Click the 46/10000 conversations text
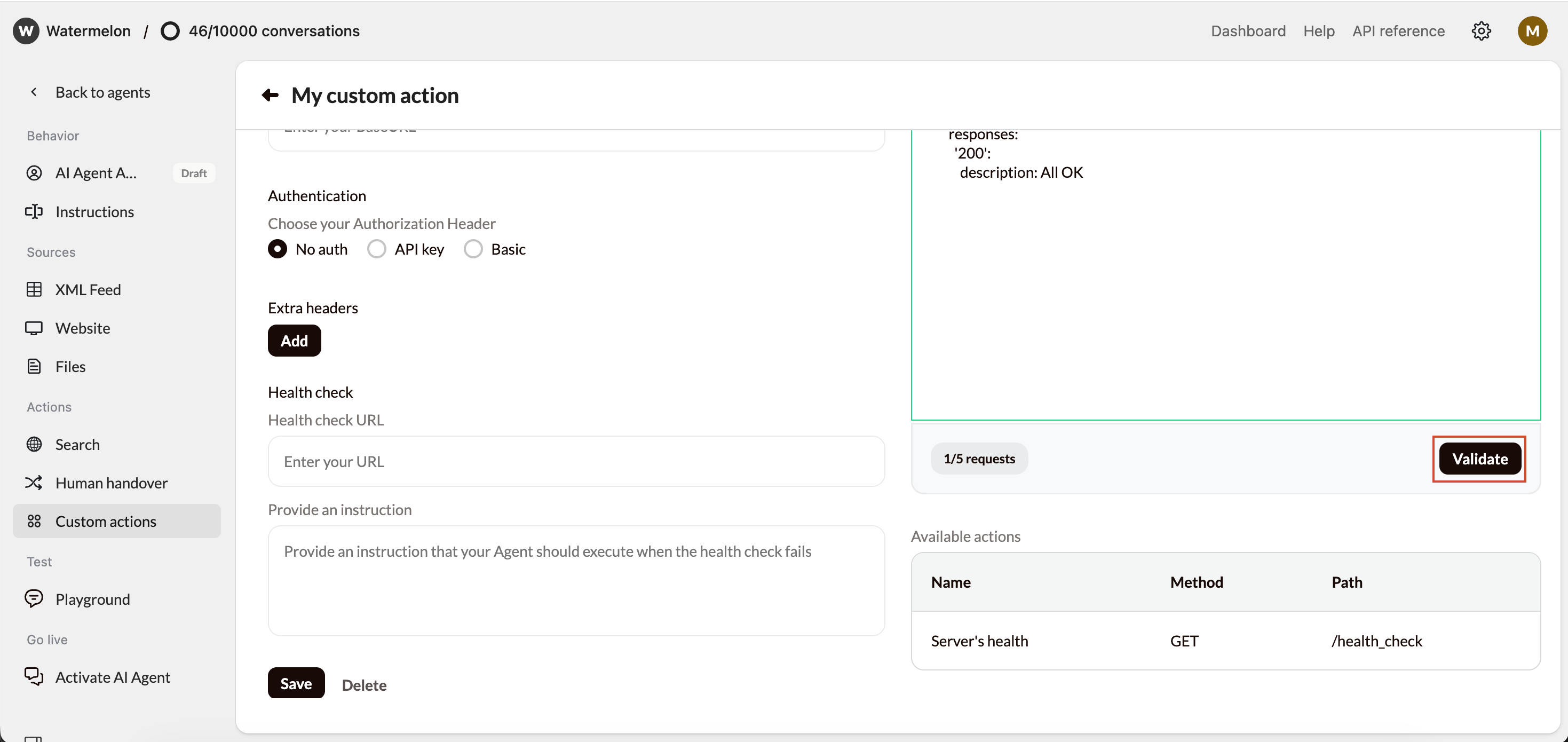The image size is (1568, 742). 274,31
